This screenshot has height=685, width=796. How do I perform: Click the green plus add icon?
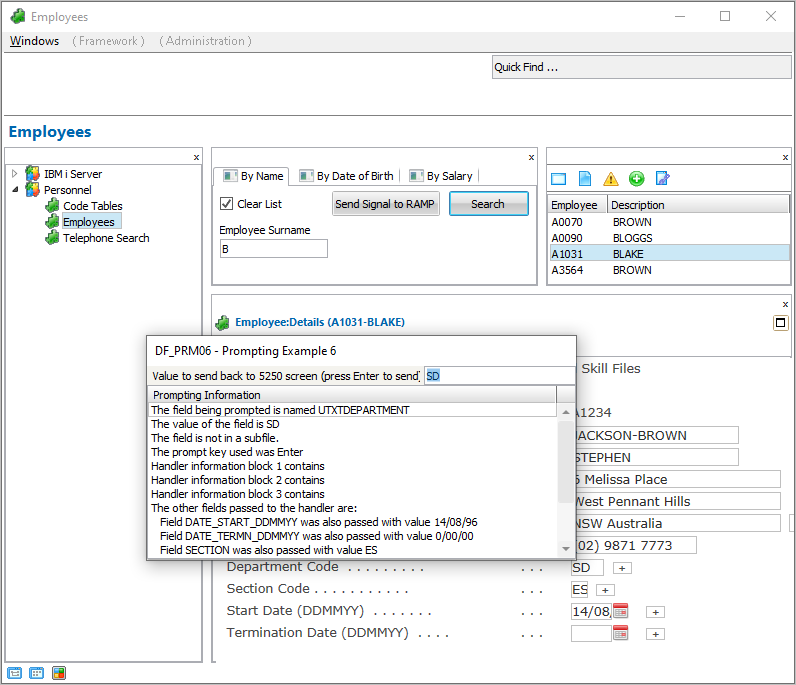click(x=637, y=179)
